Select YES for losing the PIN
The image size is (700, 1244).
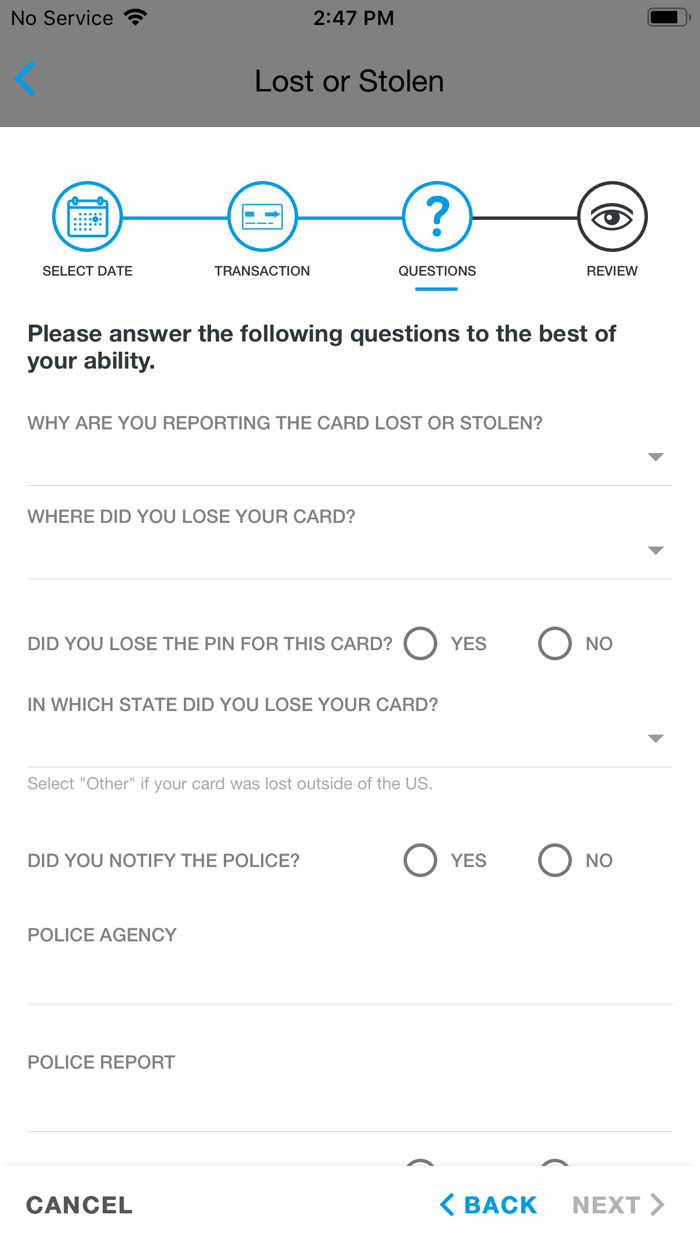pyautogui.click(x=420, y=643)
